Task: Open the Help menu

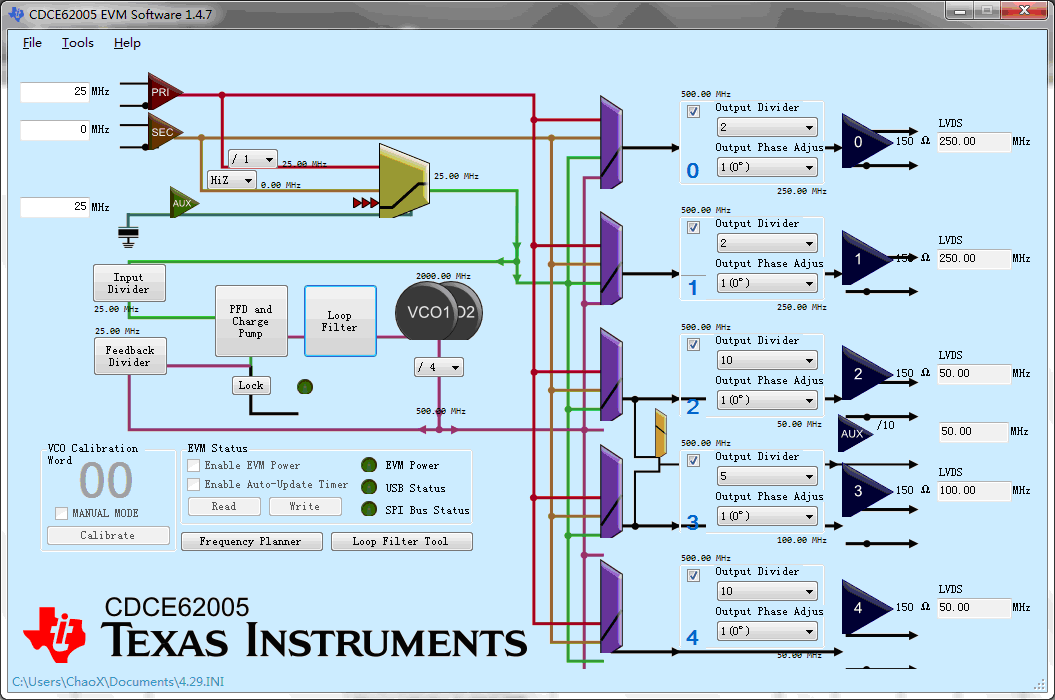Action: pyautogui.click(x=127, y=42)
